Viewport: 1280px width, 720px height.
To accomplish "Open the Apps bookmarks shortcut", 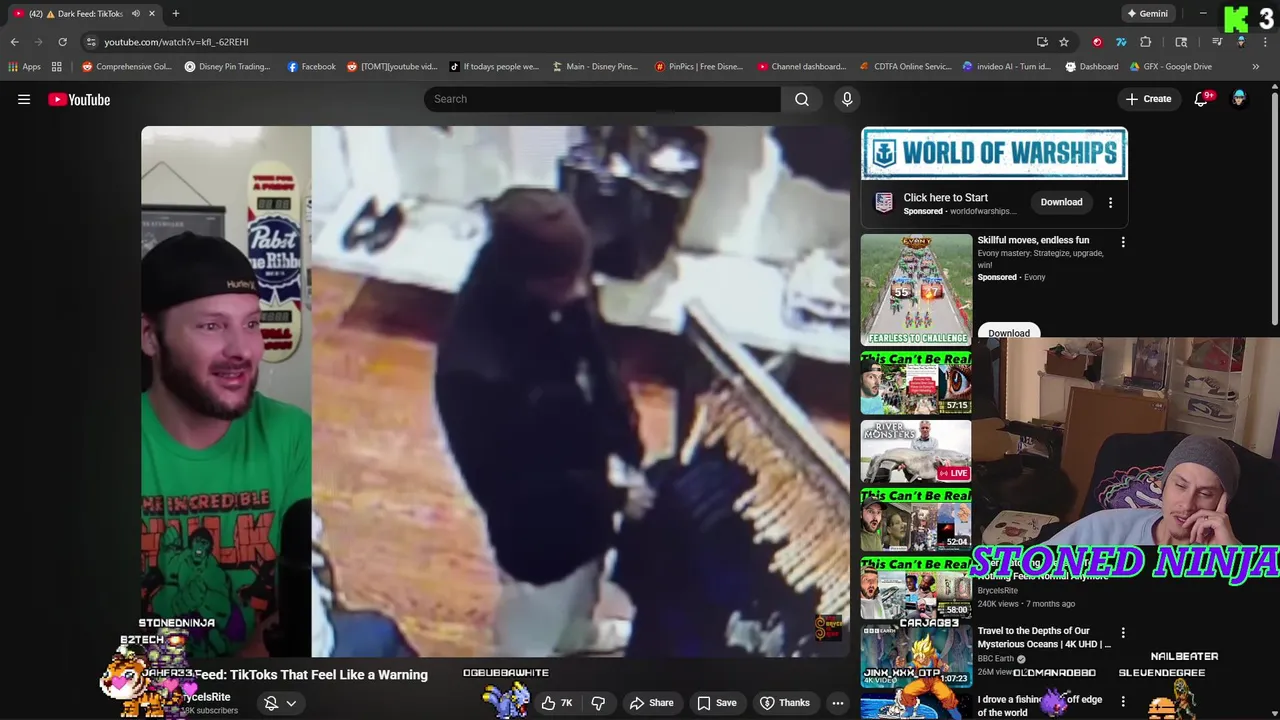I will (x=24, y=67).
